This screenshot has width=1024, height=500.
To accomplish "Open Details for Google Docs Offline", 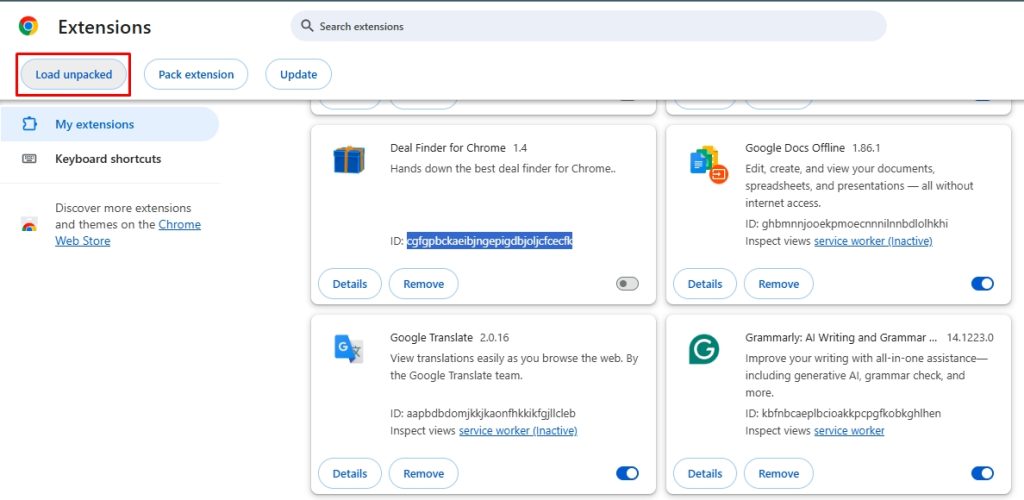I will (705, 284).
